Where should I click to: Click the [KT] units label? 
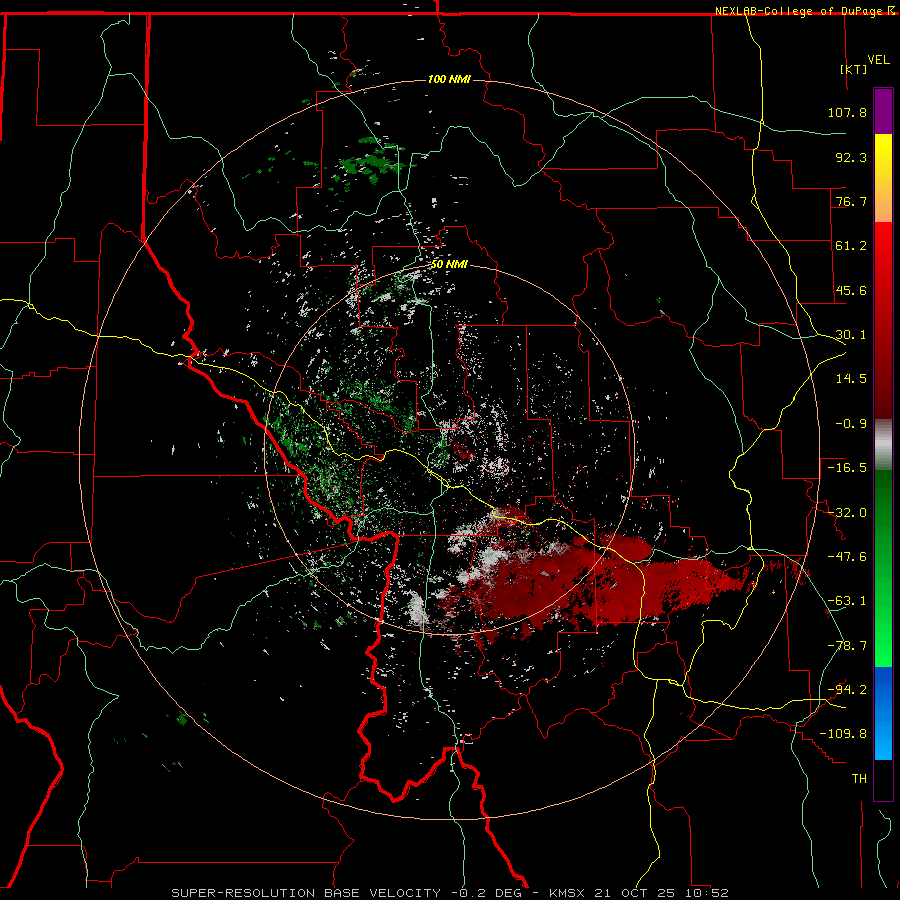(x=854, y=69)
